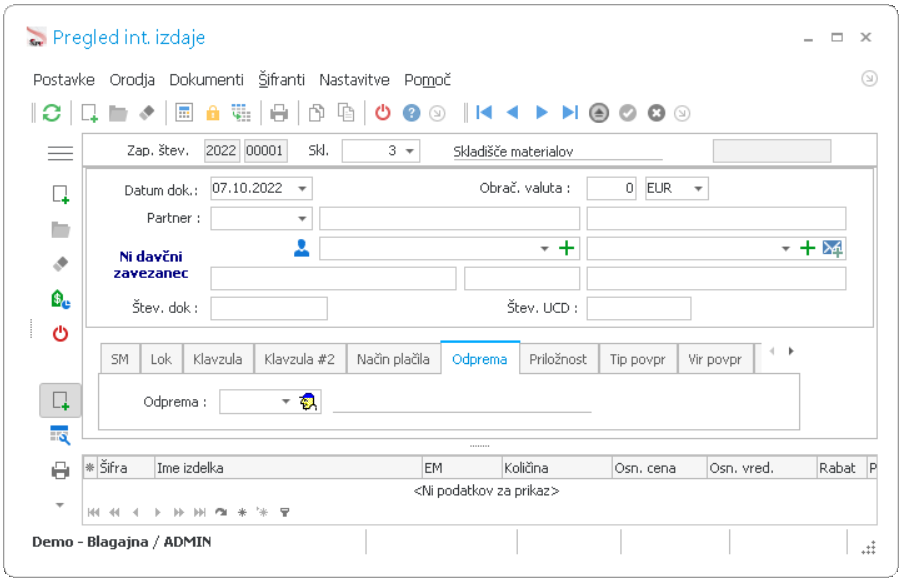
Task: Switch to the Priložnost tab
Action: coord(558,359)
